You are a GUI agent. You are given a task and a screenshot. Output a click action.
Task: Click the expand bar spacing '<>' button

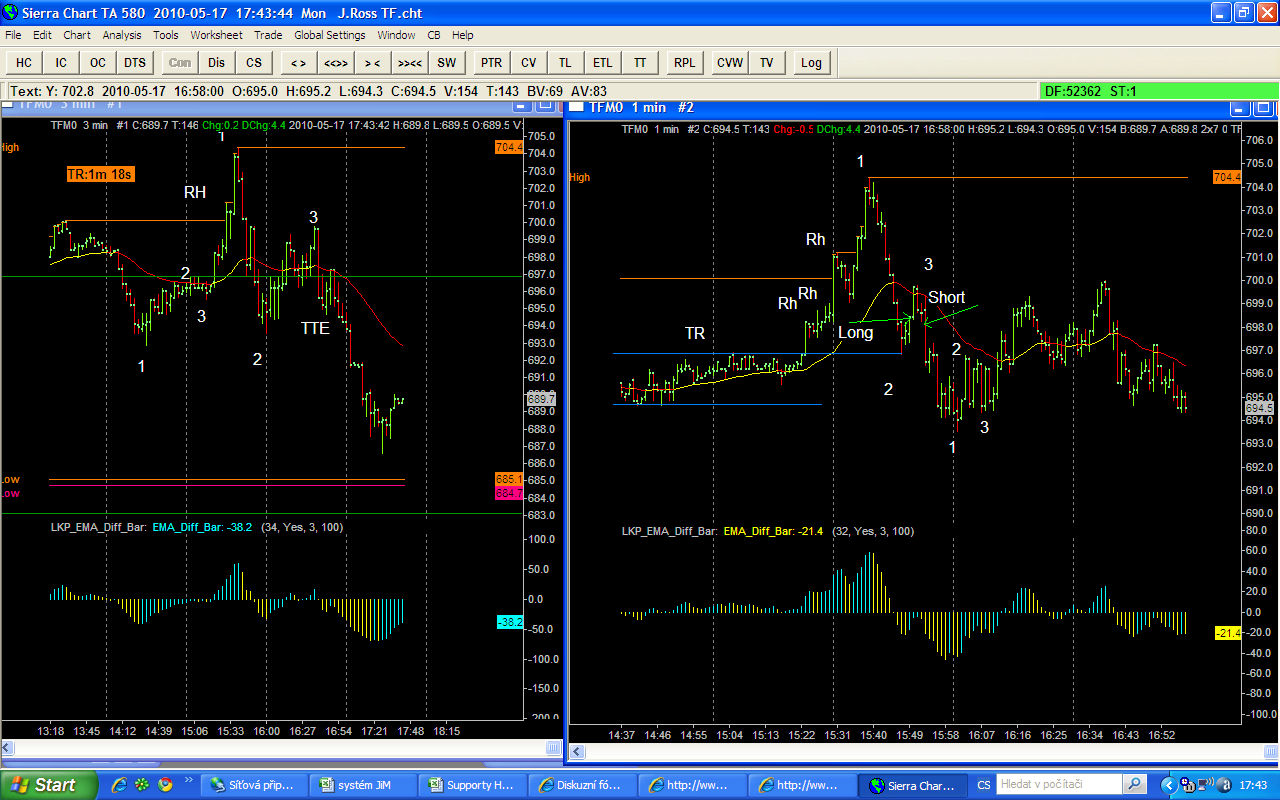point(298,62)
